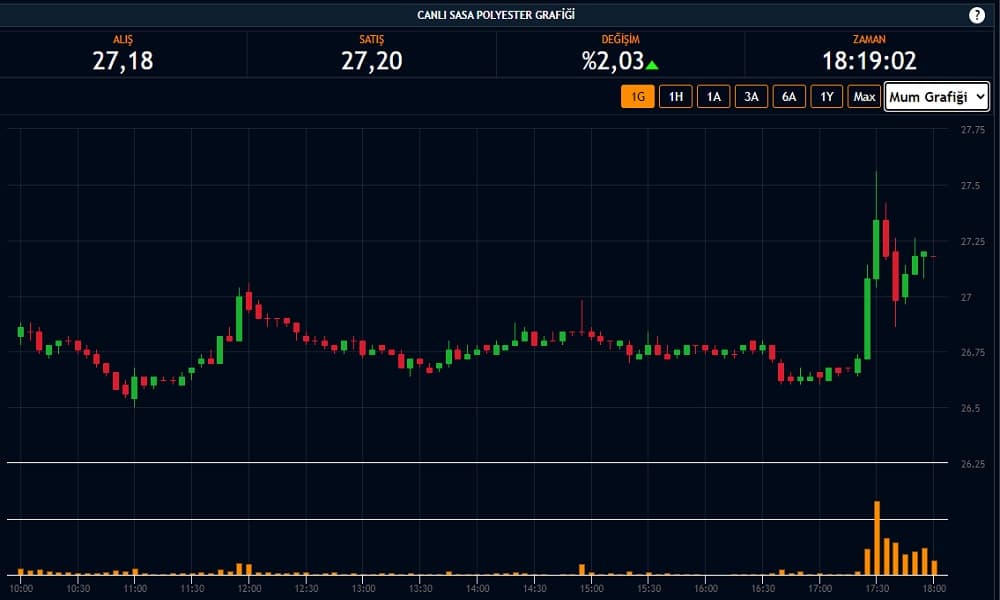
Task: Click the 14:00 label on the time axis
Action: click(x=478, y=589)
